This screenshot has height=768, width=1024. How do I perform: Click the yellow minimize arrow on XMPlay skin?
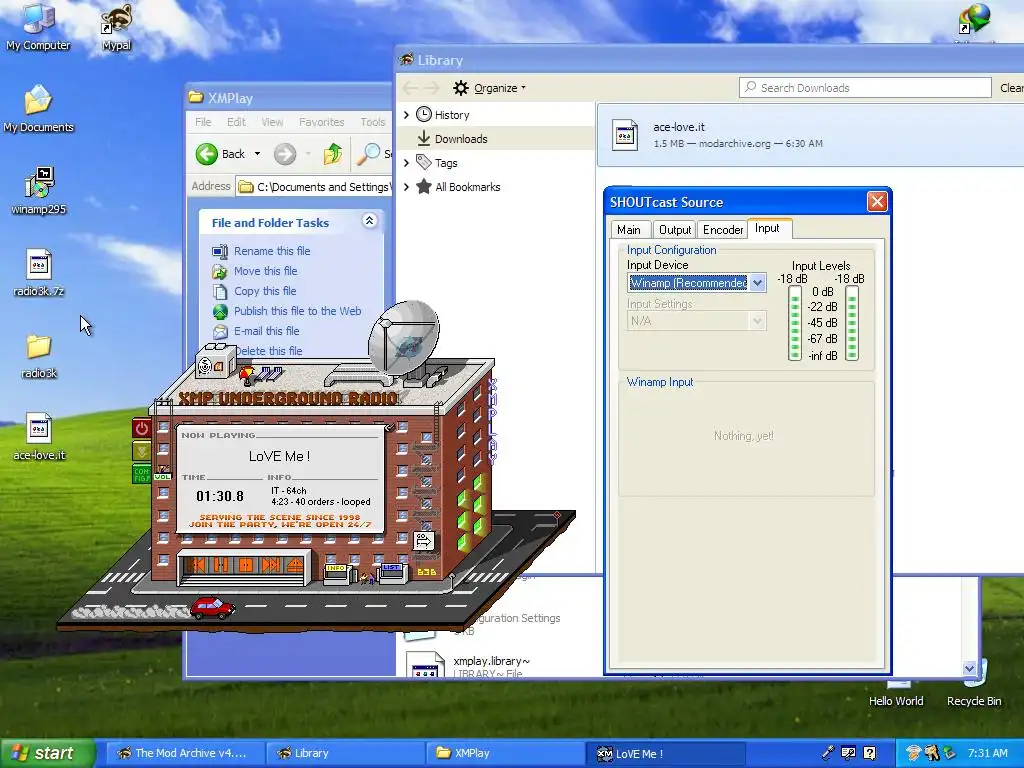coord(142,451)
